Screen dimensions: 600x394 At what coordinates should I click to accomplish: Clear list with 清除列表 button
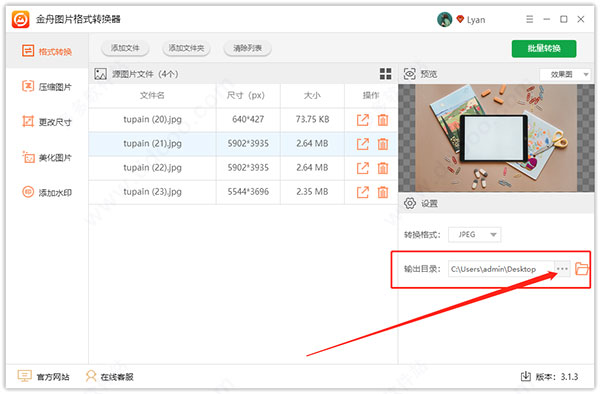(x=248, y=48)
